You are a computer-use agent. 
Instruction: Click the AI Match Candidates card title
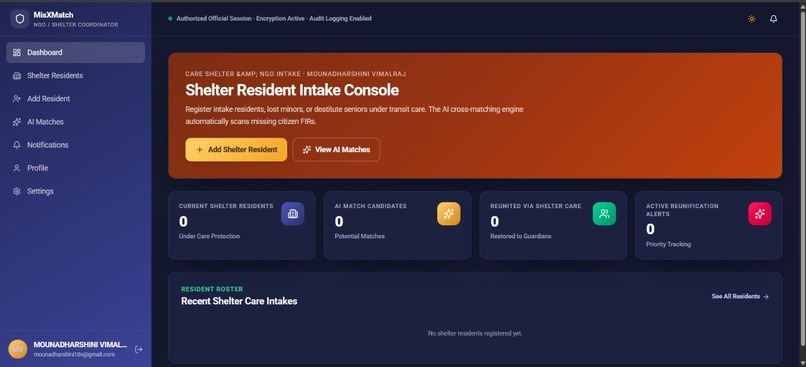pos(371,206)
